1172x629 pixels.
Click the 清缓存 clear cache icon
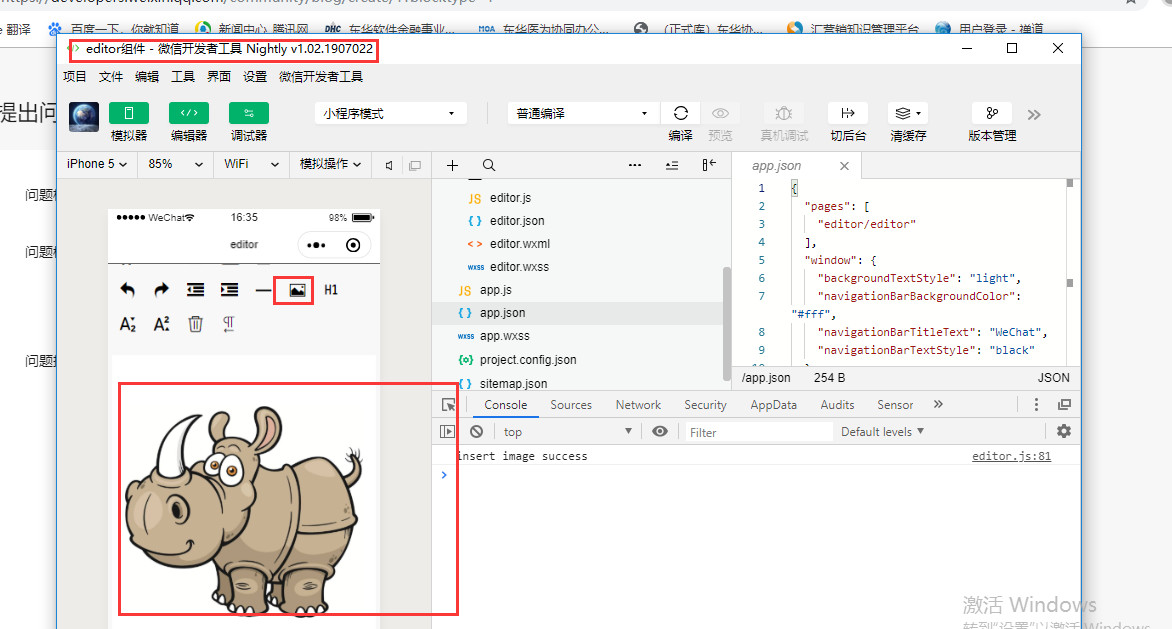click(x=907, y=113)
